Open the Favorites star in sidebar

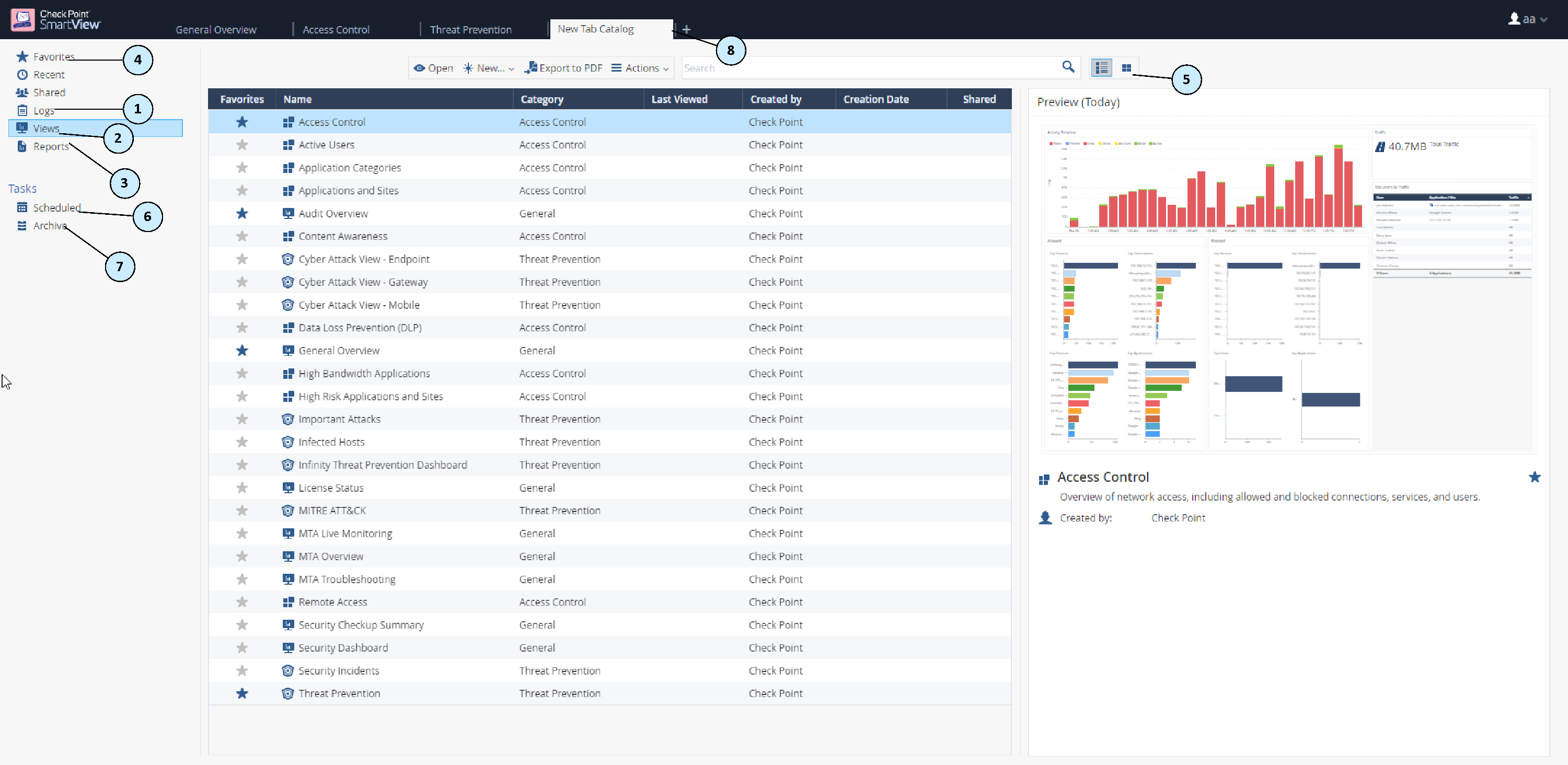[22, 56]
